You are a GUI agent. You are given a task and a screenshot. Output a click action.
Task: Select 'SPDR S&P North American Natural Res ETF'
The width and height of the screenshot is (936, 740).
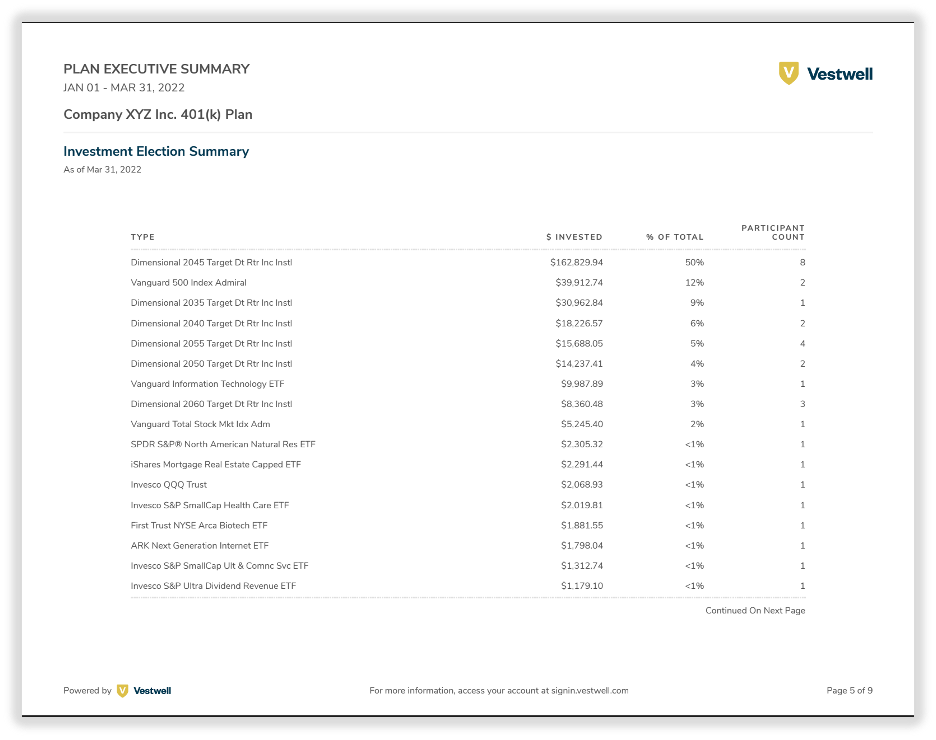point(223,445)
